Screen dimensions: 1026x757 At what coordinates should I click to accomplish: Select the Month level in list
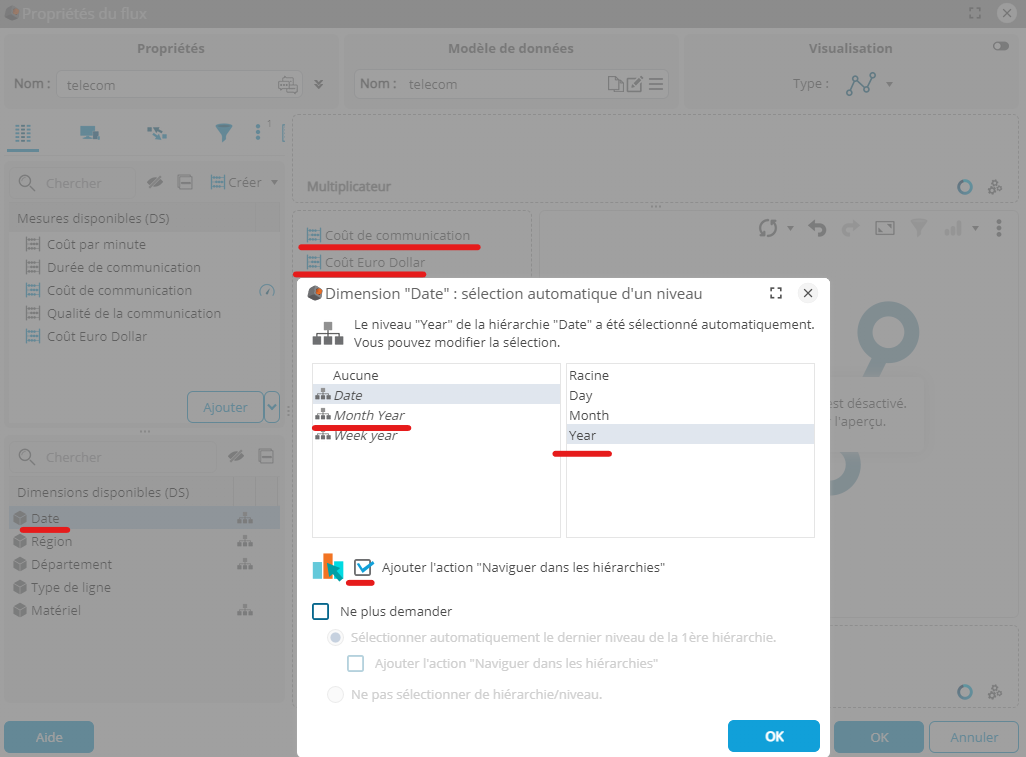(x=589, y=415)
